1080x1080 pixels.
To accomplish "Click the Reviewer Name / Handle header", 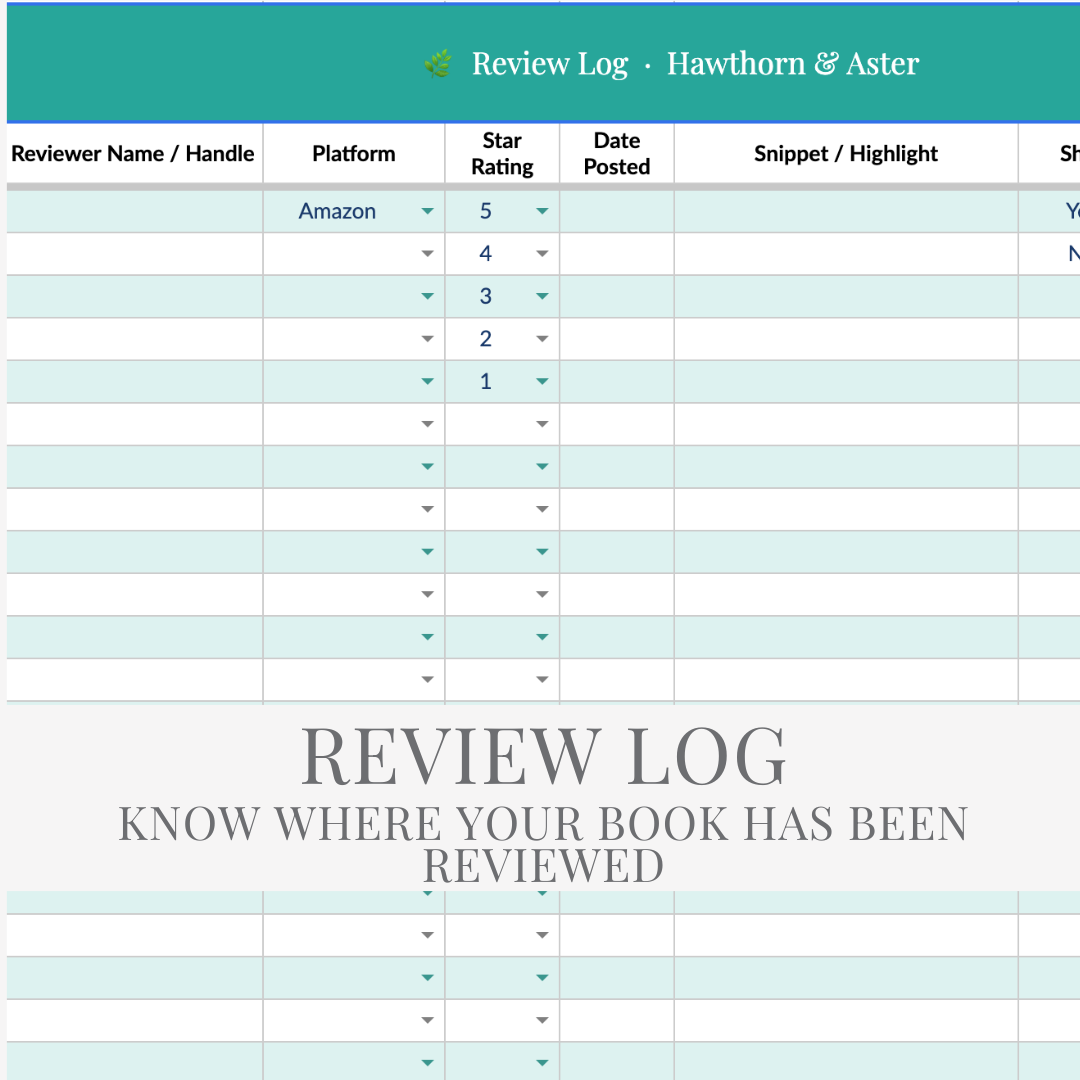I will click(x=133, y=154).
